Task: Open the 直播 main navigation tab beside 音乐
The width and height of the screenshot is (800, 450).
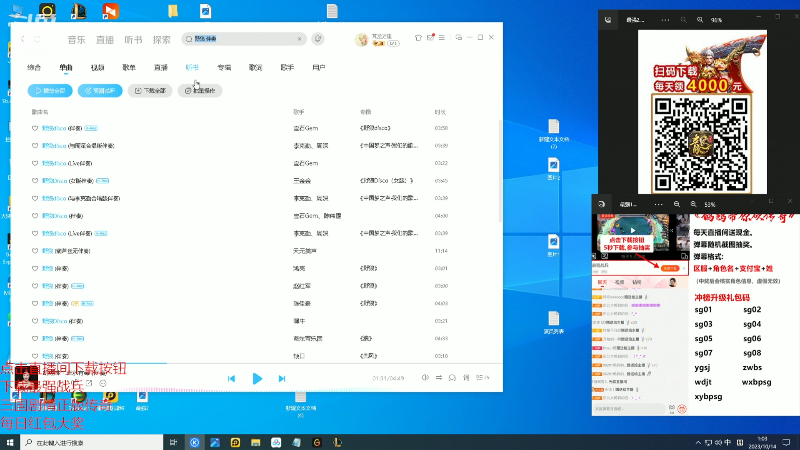Action: coord(105,39)
